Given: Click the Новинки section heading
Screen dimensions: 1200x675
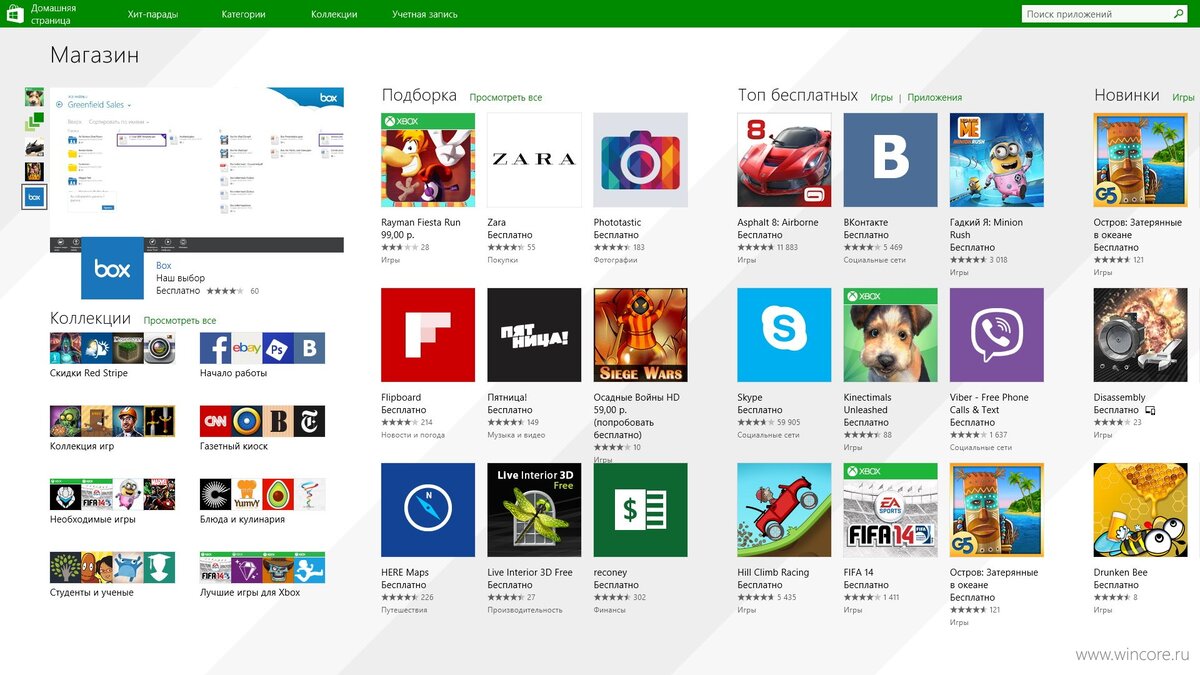Looking at the screenshot, I should 1127,95.
